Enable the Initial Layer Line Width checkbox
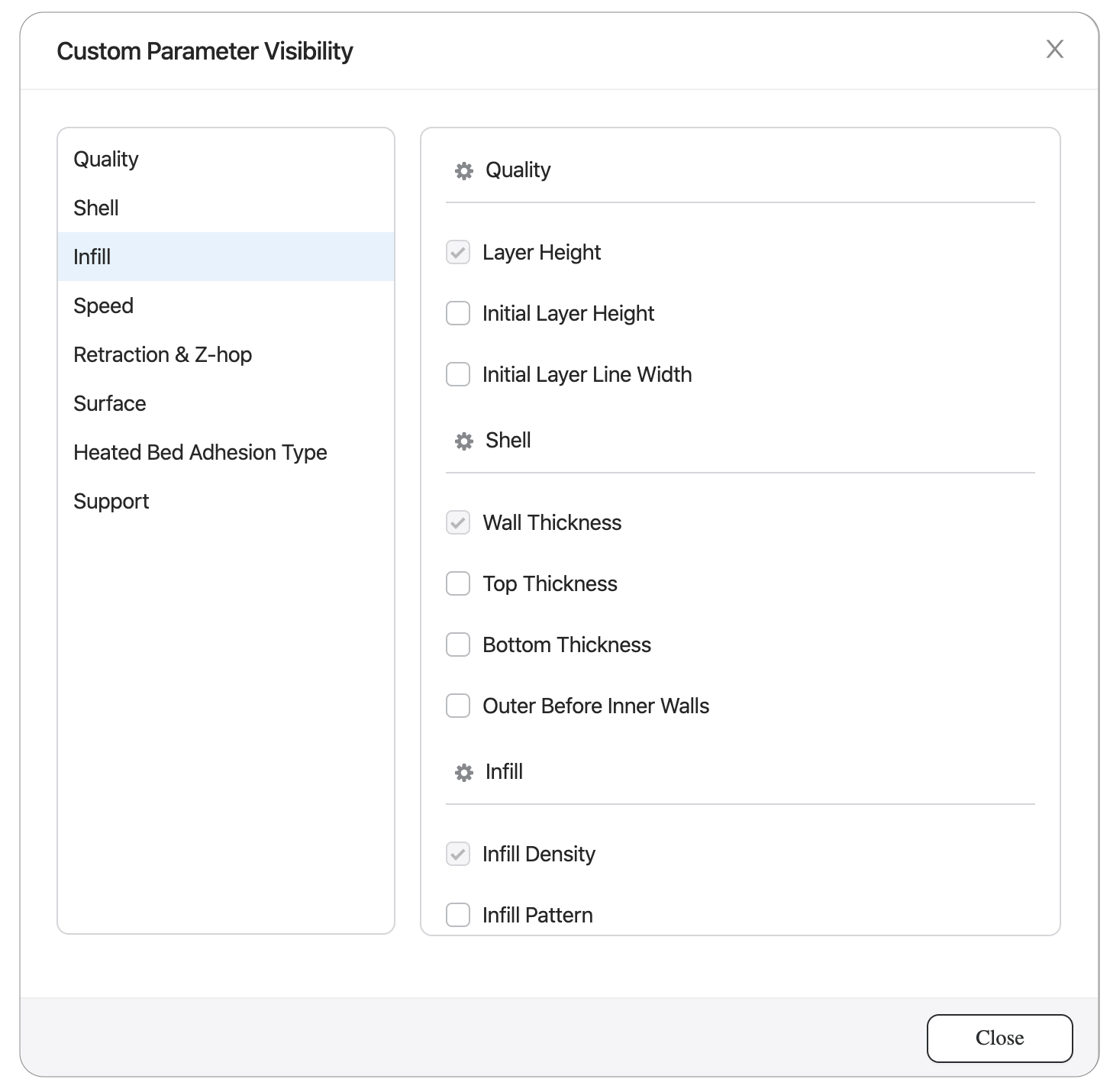 point(458,374)
